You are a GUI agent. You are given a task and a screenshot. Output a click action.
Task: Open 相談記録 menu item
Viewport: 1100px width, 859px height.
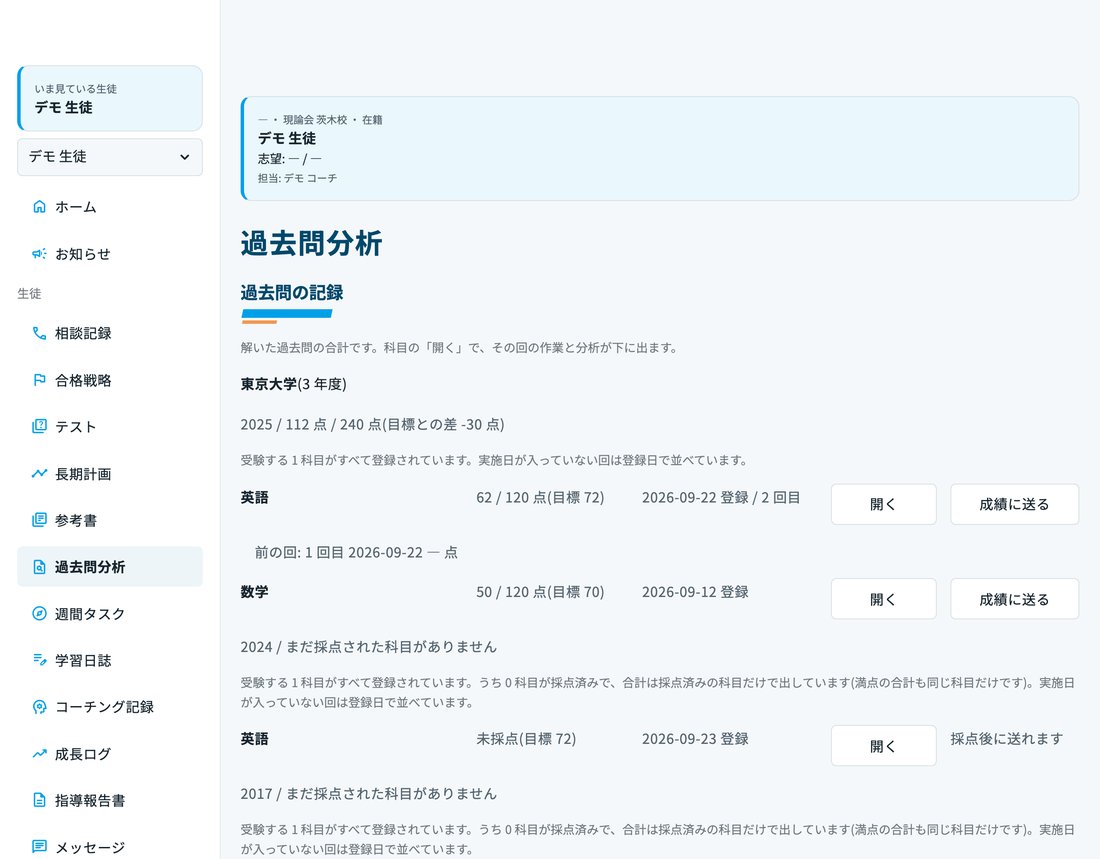[110, 333]
